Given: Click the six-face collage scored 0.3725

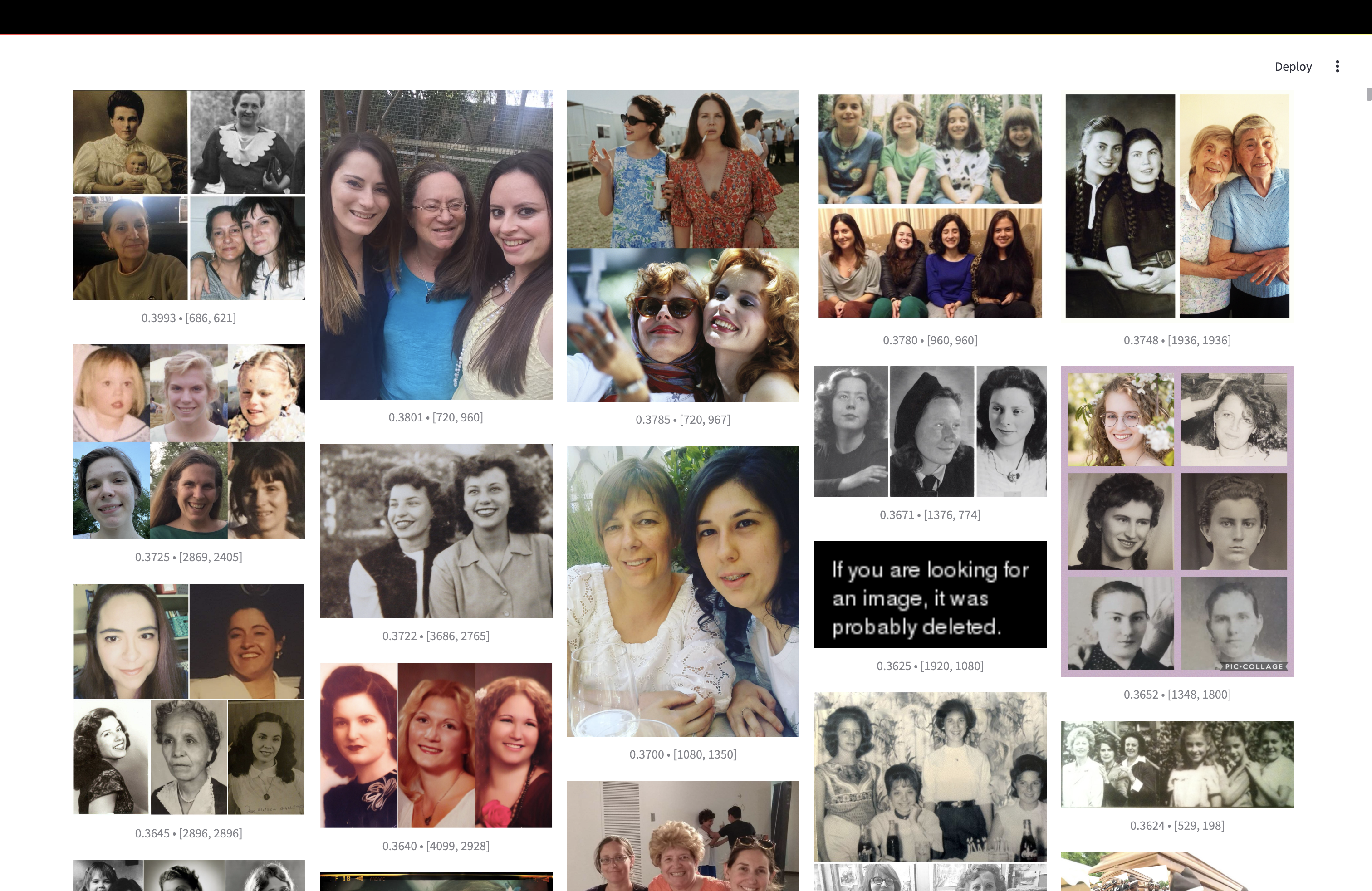Looking at the screenshot, I should tap(188, 441).
